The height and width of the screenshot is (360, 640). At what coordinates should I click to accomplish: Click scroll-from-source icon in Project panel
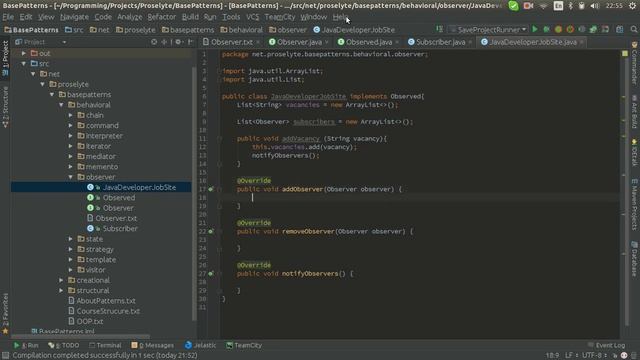154,42
